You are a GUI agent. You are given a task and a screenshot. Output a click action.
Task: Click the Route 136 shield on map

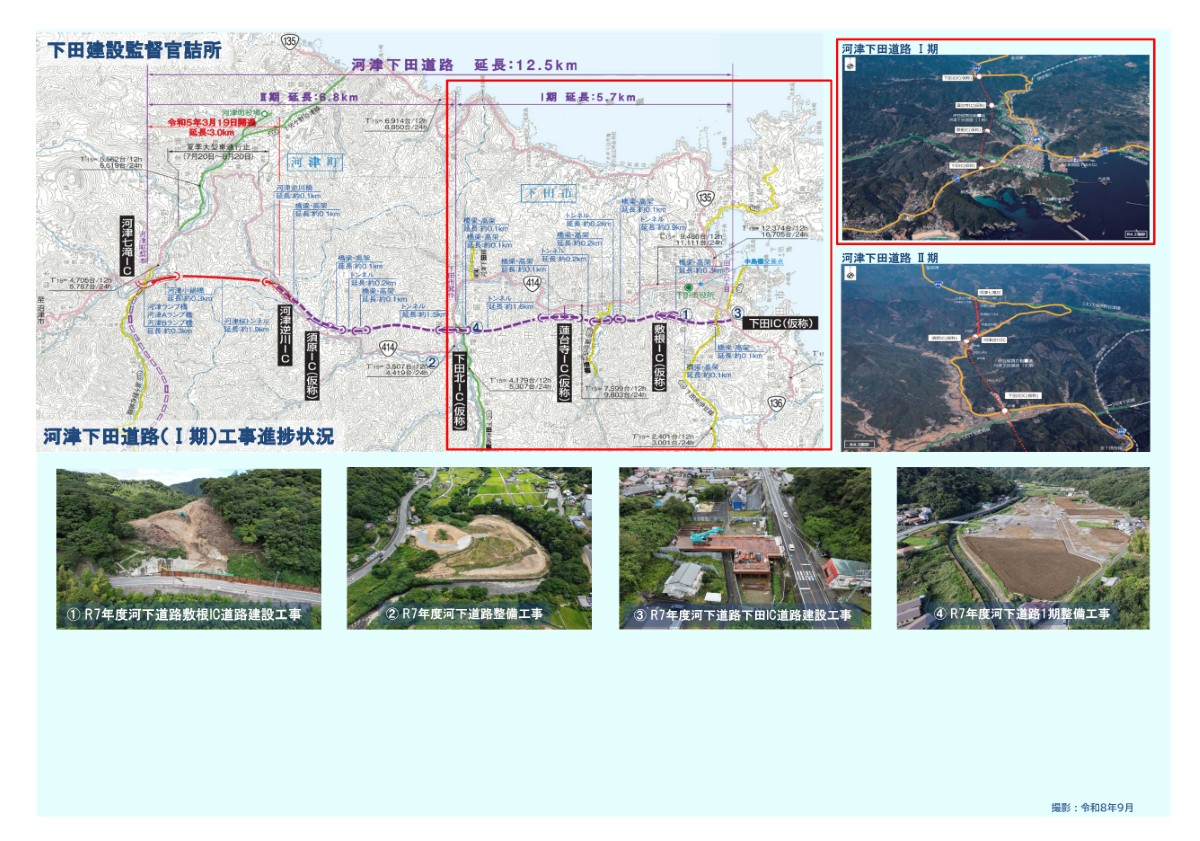pos(776,402)
